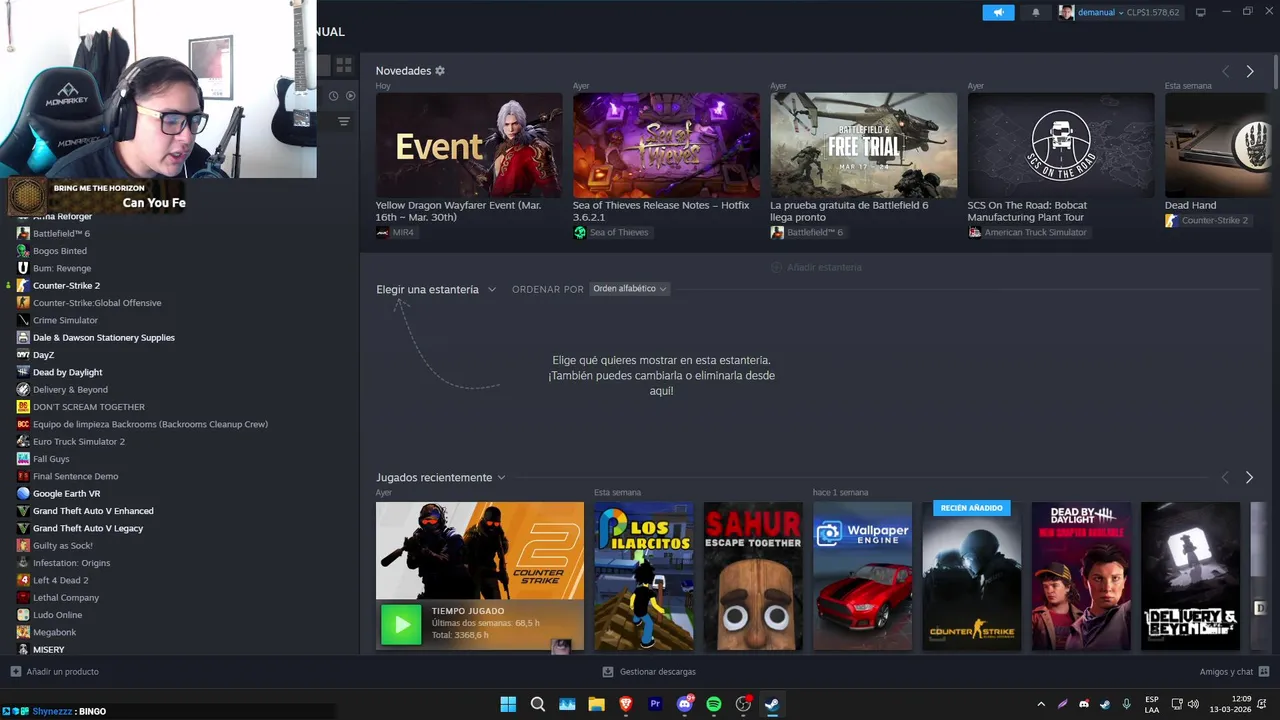
Task: Open Battlefield 6 free trial news
Action: 863,146
